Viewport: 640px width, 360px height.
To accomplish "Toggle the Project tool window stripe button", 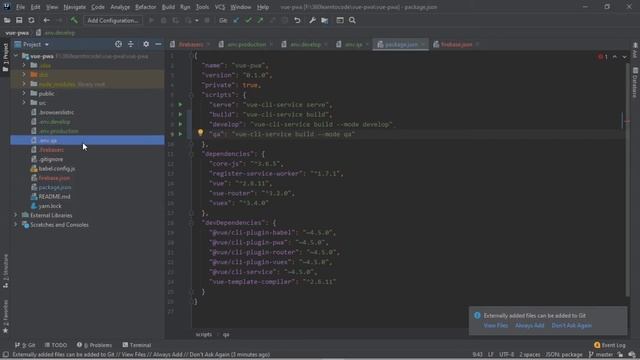I will click(x=5, y=58).
